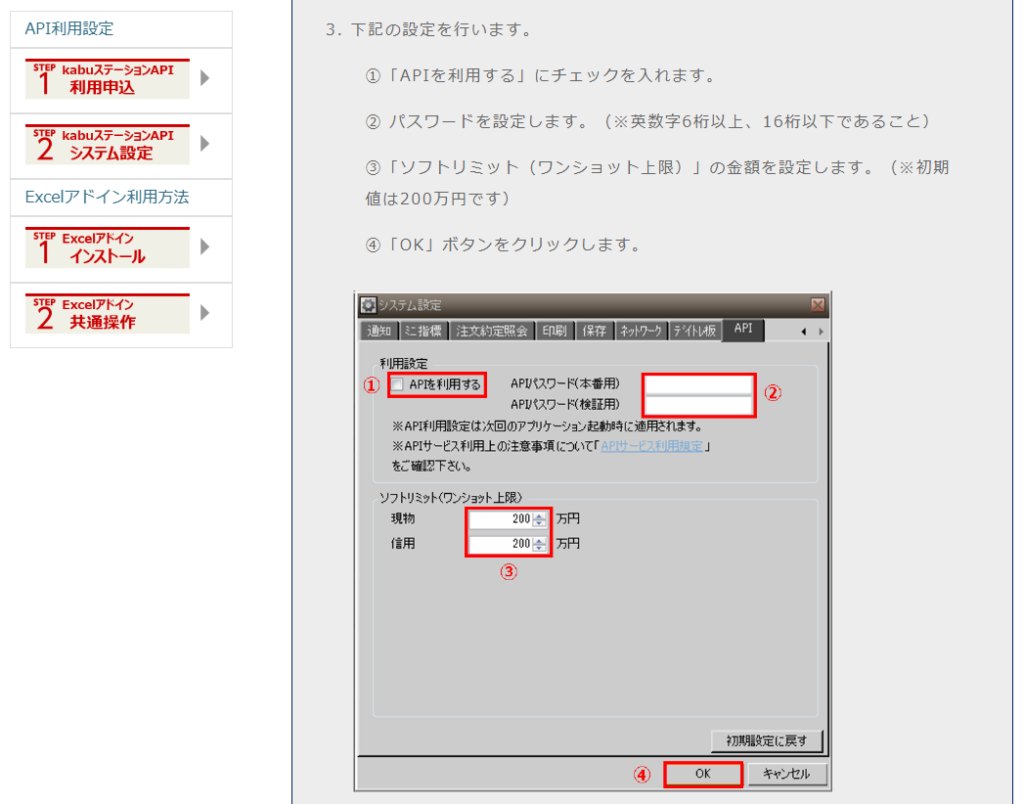Click the OK button

tap(702, 773)
